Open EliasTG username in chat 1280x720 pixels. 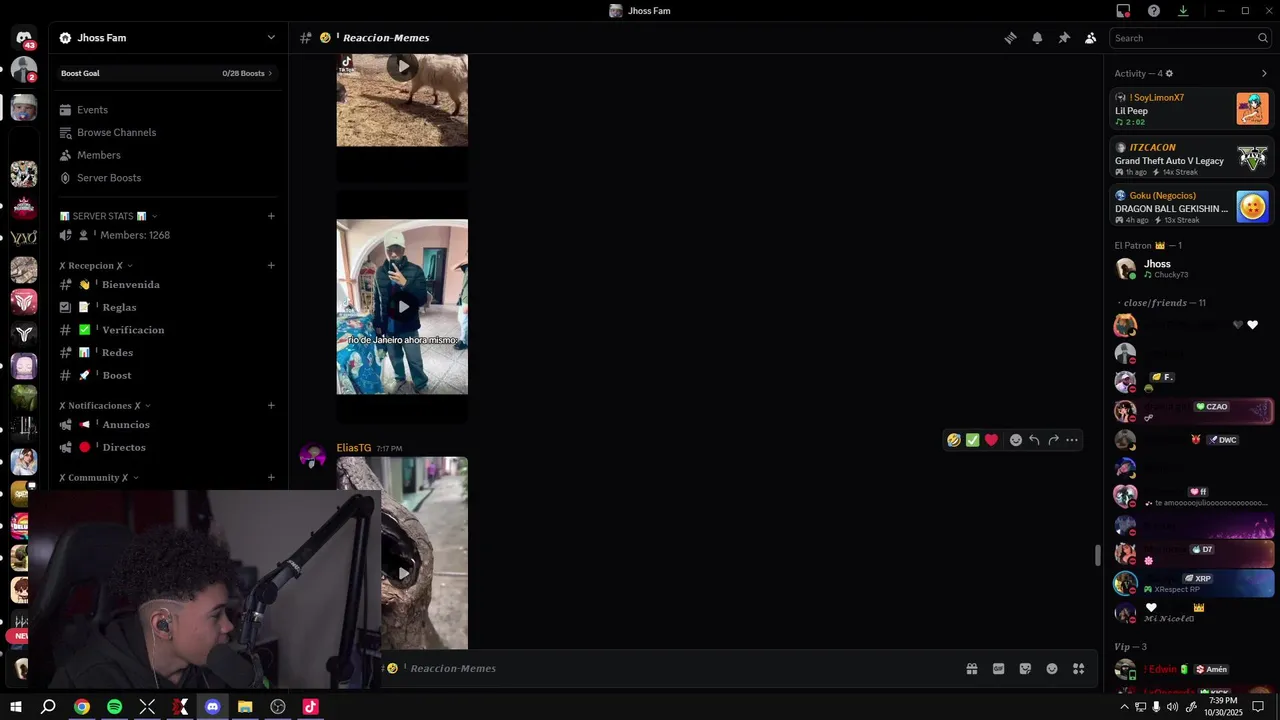pos(354,448)
